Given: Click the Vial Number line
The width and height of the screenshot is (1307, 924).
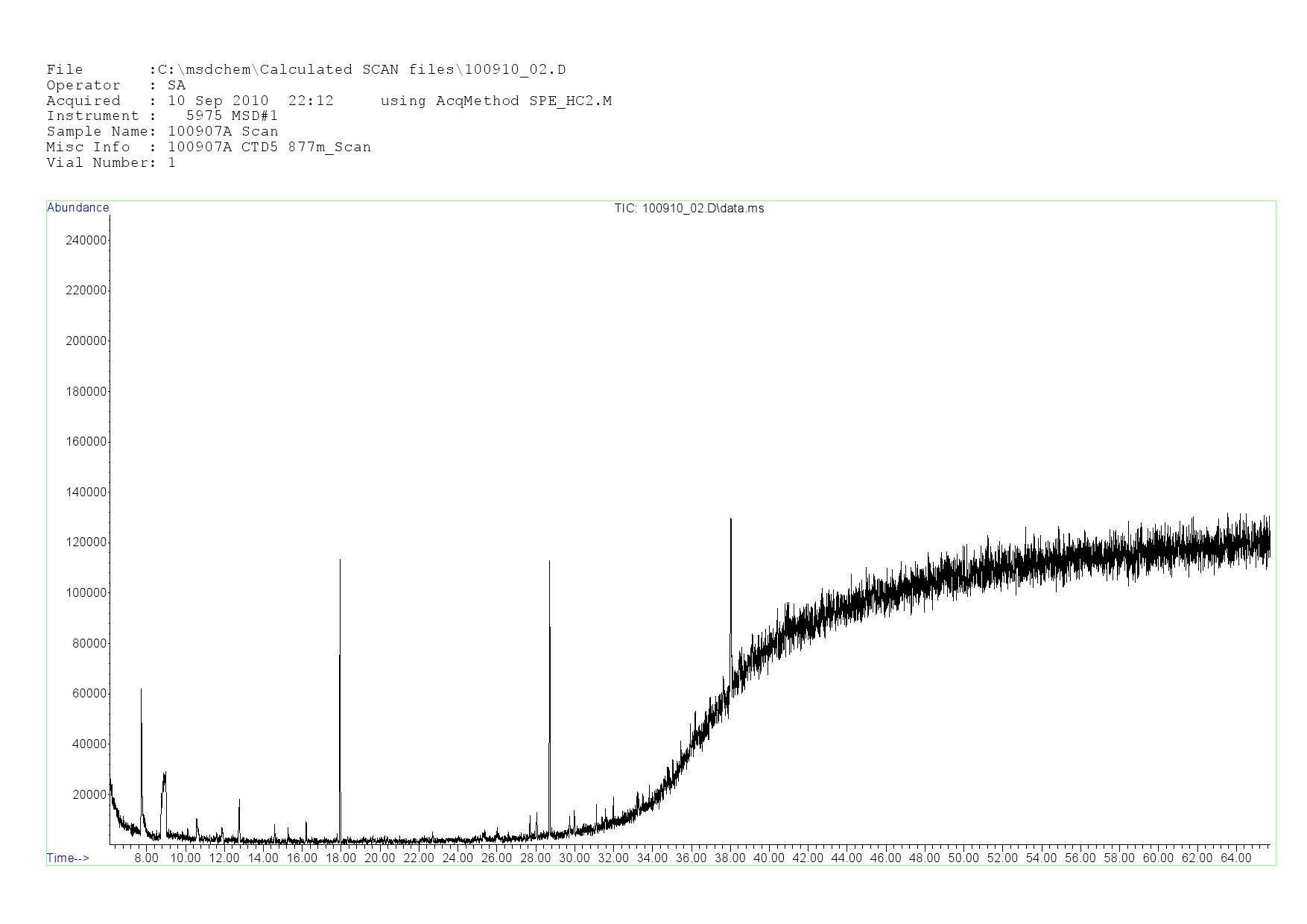Looking at the screenshot, I should (111, 163).
